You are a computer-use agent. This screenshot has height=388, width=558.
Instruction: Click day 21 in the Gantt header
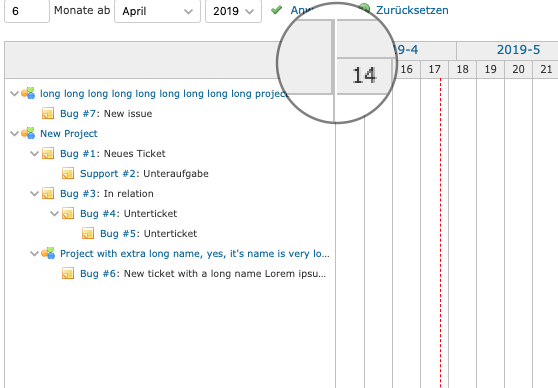pyautogui.click(x=546, y=69)
